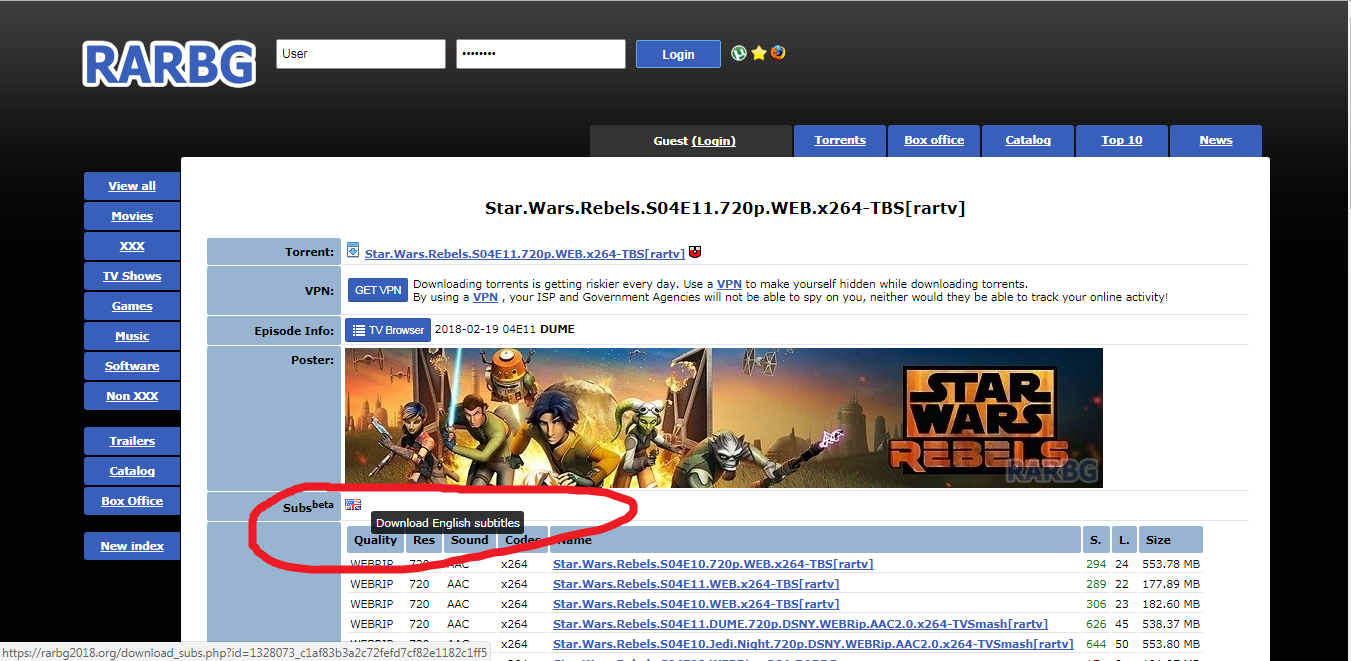Image resolution: width=1351 pixels, height=661 pixels.
Task: Open the XXX sidebar category
Action: pyautogui.click(x=132, y=246)
